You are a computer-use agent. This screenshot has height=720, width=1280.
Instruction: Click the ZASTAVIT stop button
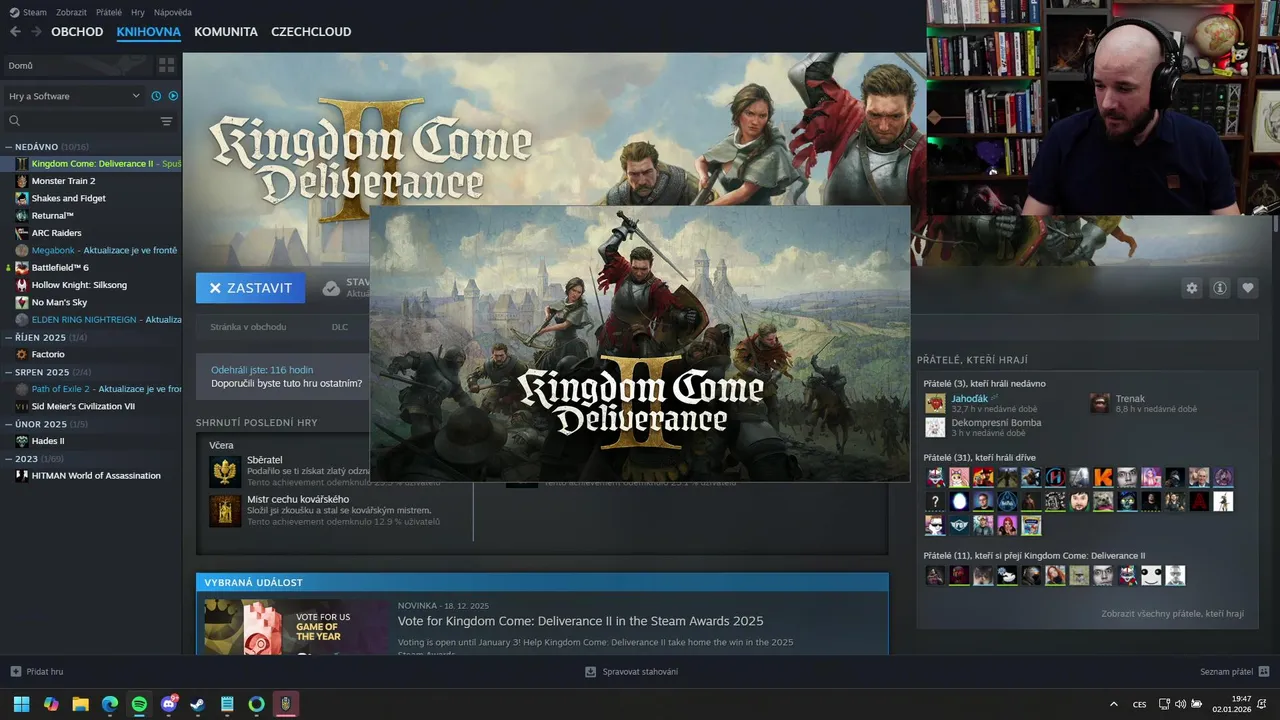(250, 288)
